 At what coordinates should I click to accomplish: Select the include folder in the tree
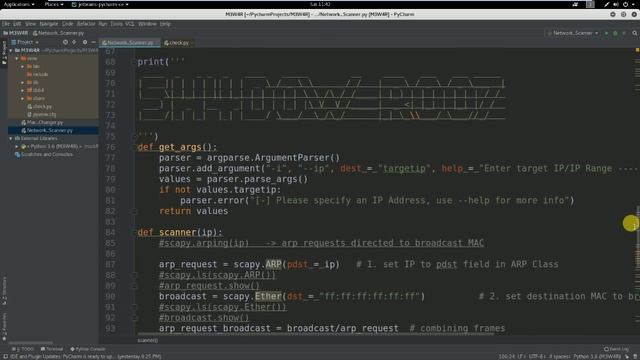[38, 74]
